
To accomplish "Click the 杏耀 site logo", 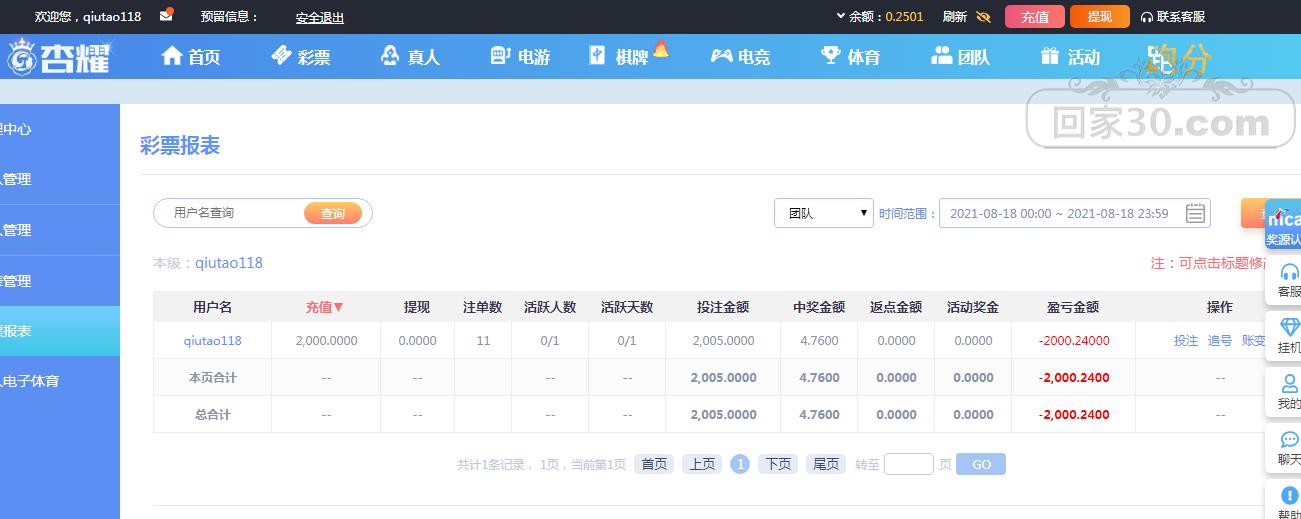I will coord(58,57).
